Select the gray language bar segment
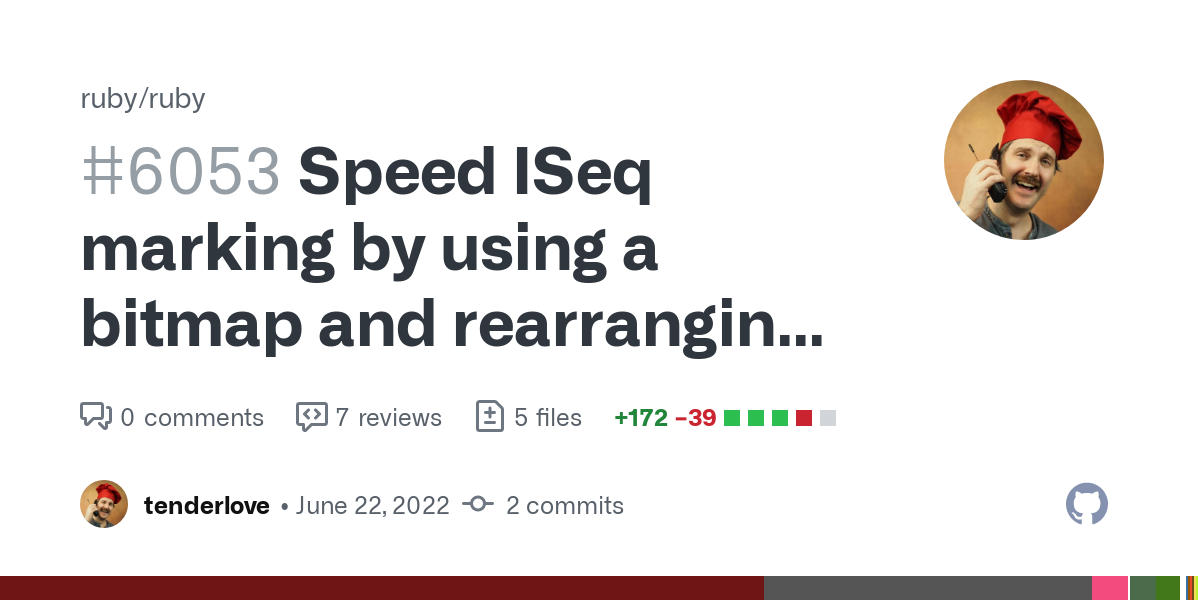Image resolution: width=1200 pixels, height=600 pixels. click(x=928, y=588)
